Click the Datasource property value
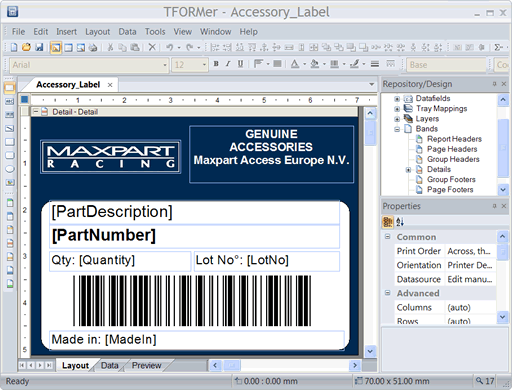 pyautogui.click(x=470, y=279)
